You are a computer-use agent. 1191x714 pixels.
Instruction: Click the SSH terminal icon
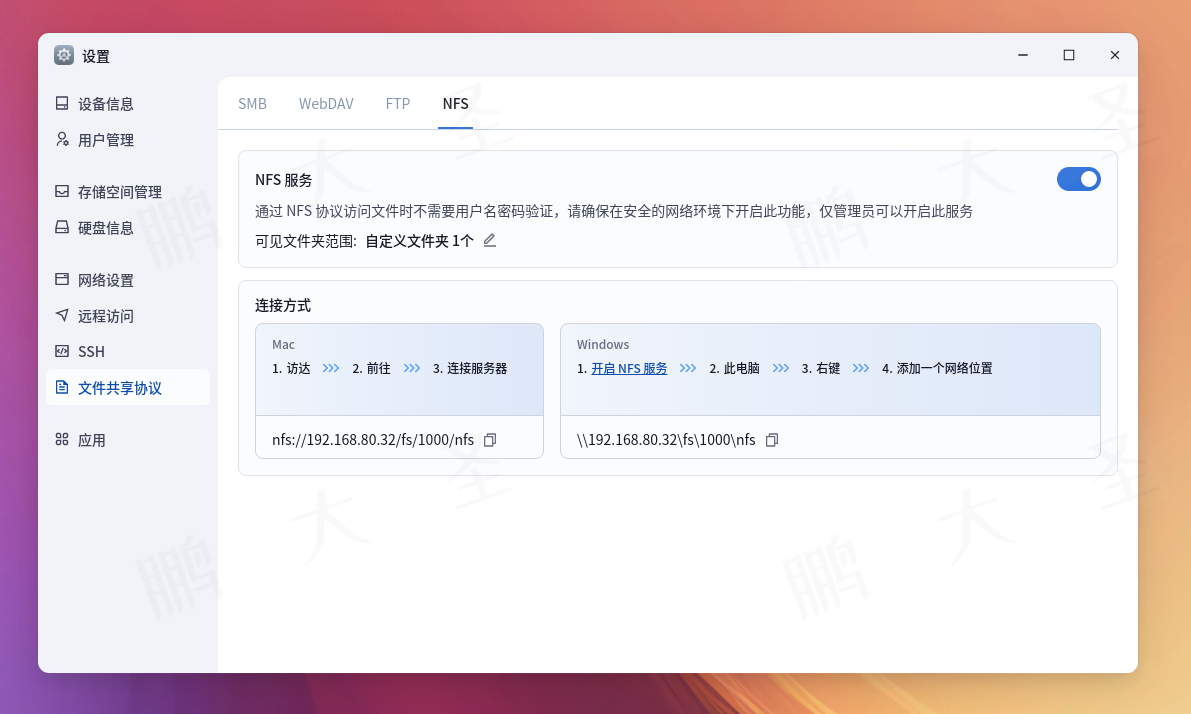coord(62,352)
